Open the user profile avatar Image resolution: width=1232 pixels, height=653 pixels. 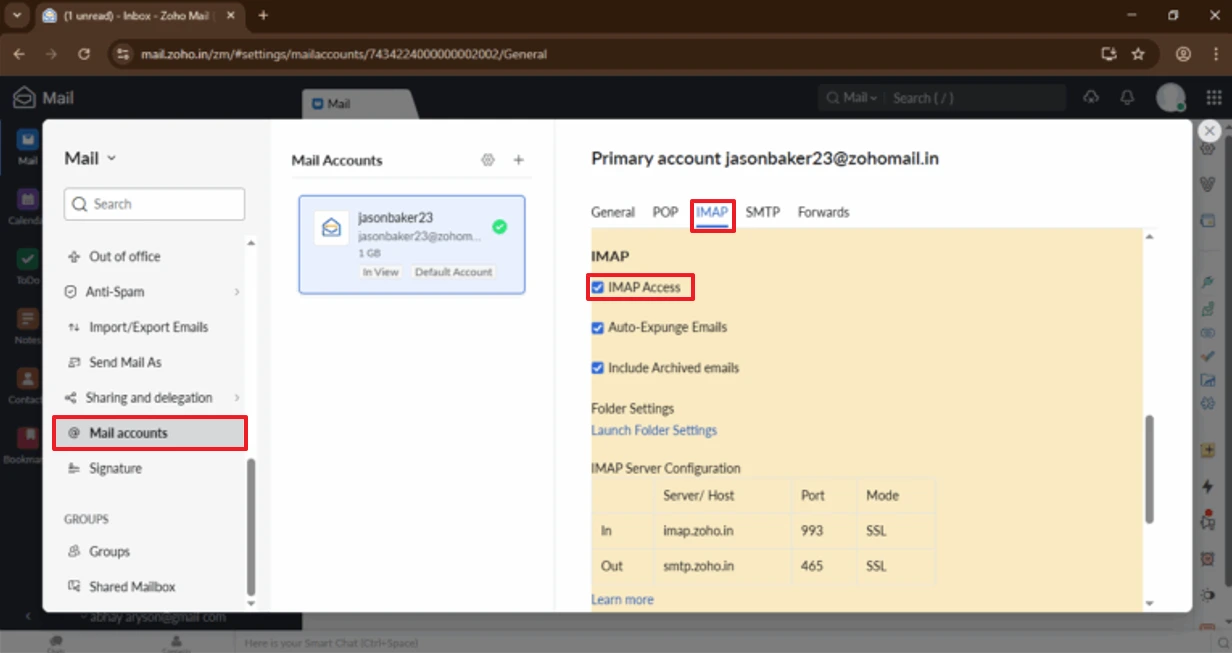[x=1170, y=97]
